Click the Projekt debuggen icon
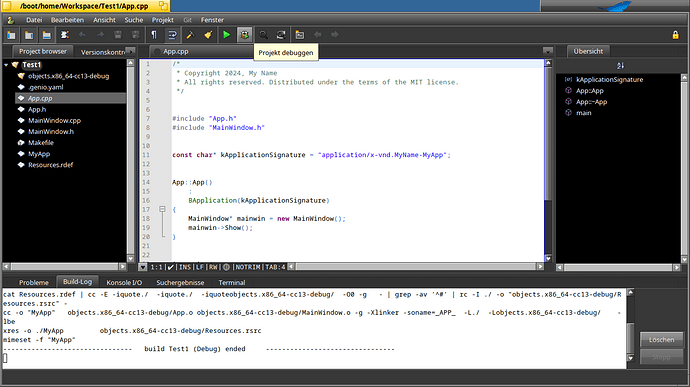Image resolution: width=690 pixels, height=387 pixels. tap(245, 35)
